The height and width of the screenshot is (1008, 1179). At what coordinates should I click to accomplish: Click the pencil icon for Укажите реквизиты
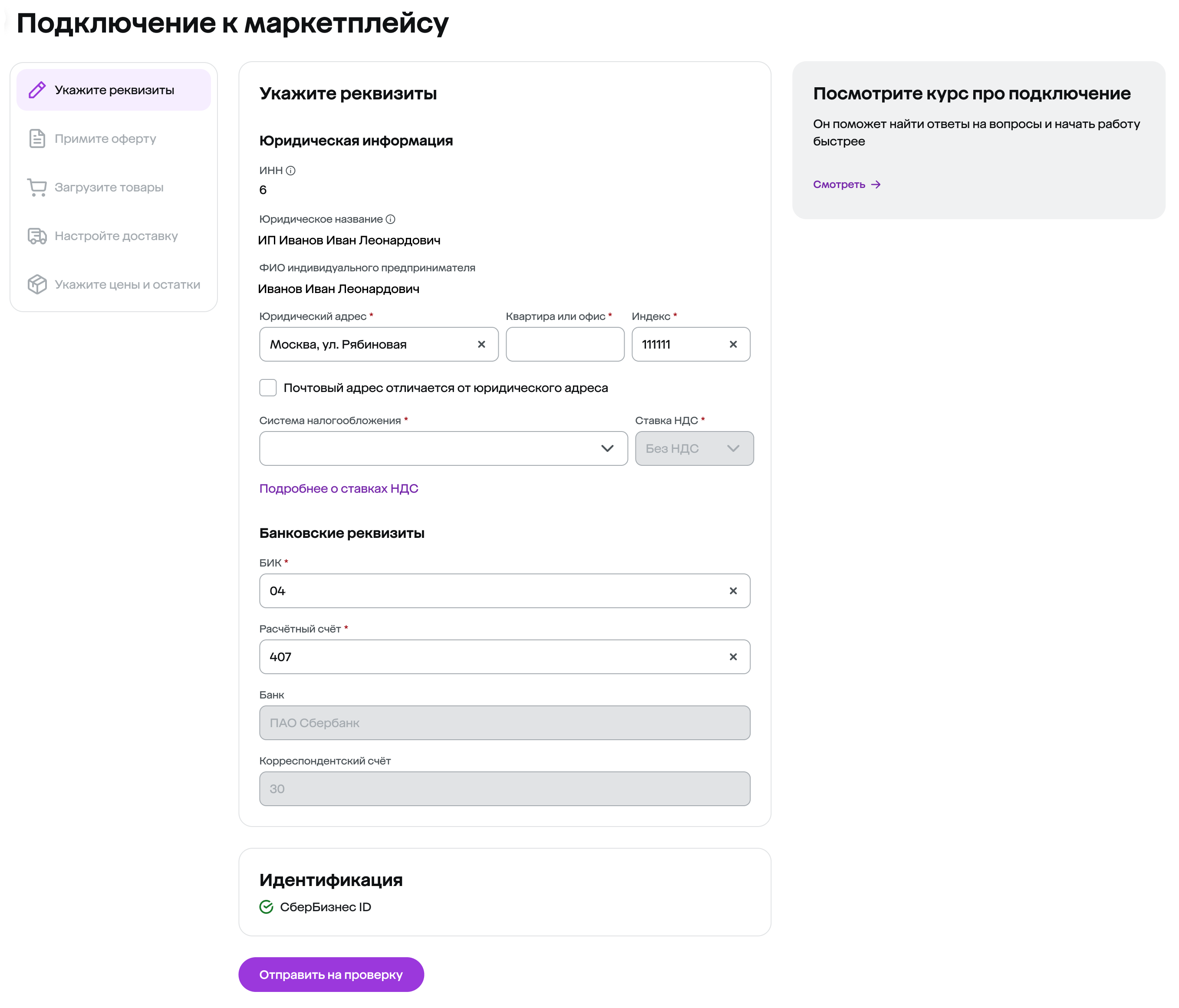[37, 90]
